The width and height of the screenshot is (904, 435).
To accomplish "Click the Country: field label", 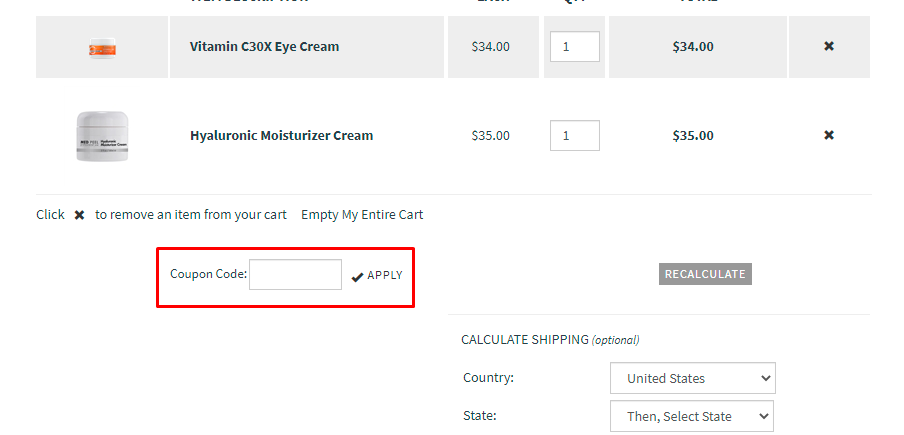I will (x=489, y=378).
